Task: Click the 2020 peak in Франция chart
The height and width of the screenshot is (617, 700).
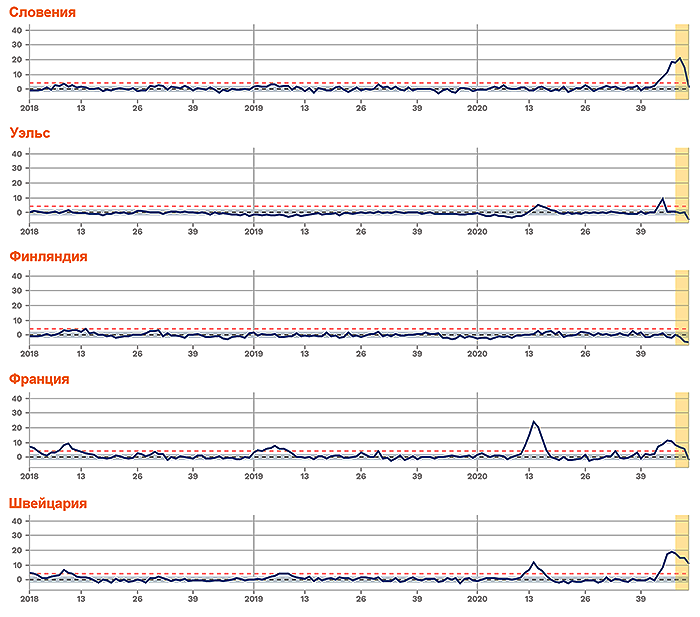Action: [x=533, y=421]
